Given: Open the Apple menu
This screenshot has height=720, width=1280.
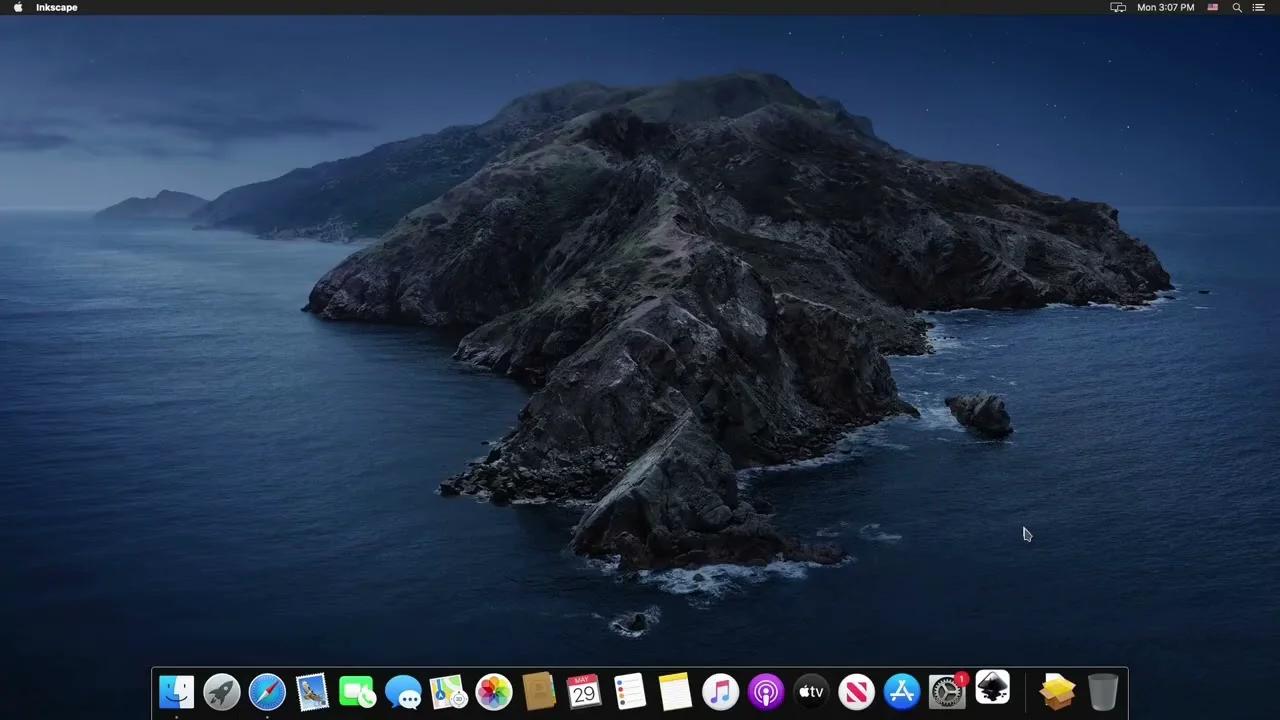Looking at the screenshot, I should coord(17,7).
